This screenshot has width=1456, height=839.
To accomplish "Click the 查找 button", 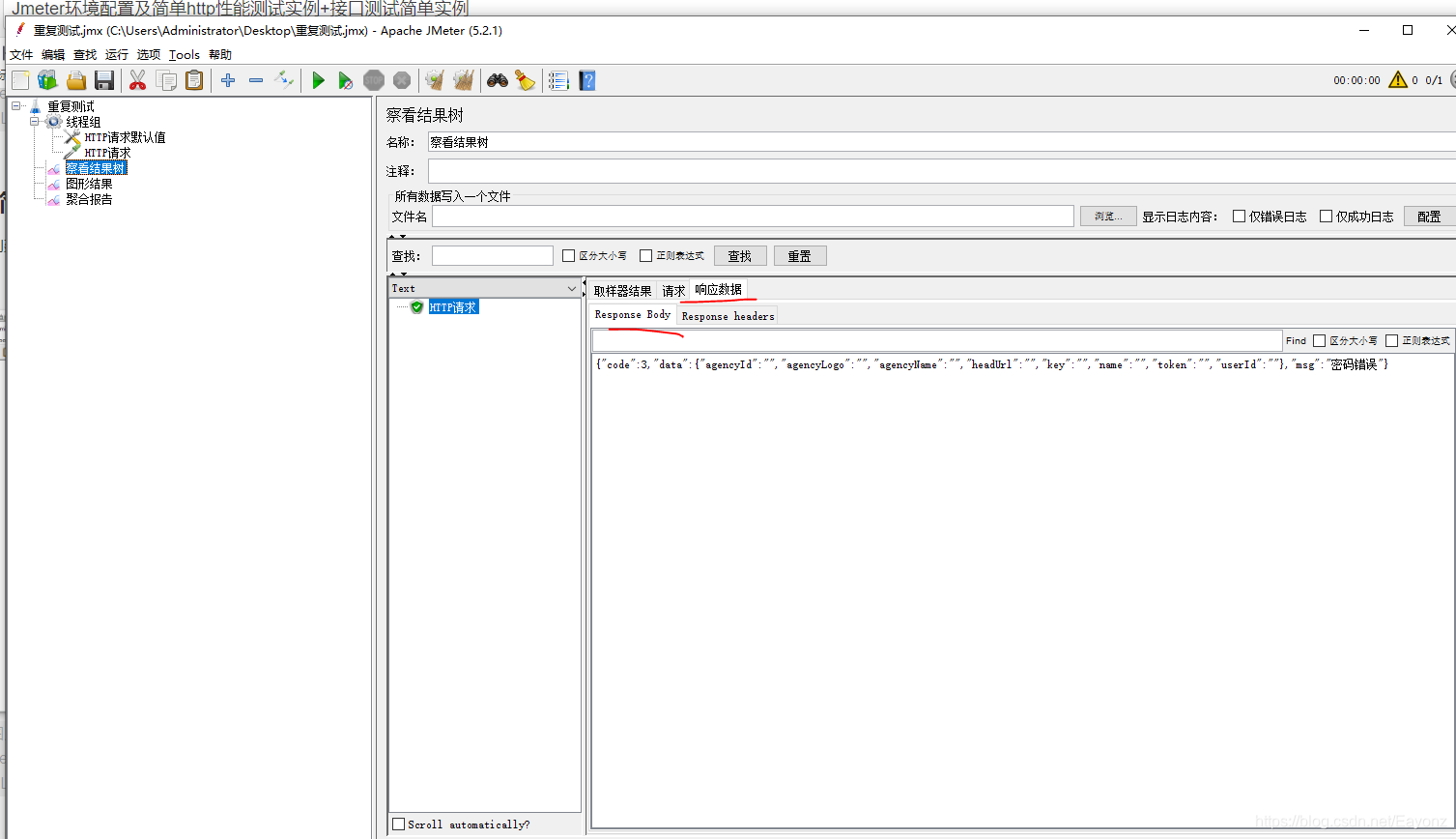I will (740, 256).
